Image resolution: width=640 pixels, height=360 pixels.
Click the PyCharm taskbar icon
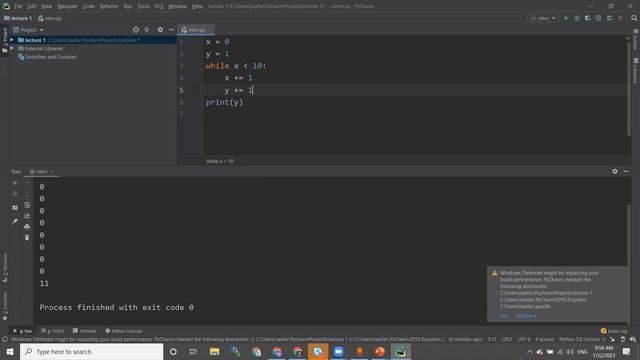tap(400, 351)
